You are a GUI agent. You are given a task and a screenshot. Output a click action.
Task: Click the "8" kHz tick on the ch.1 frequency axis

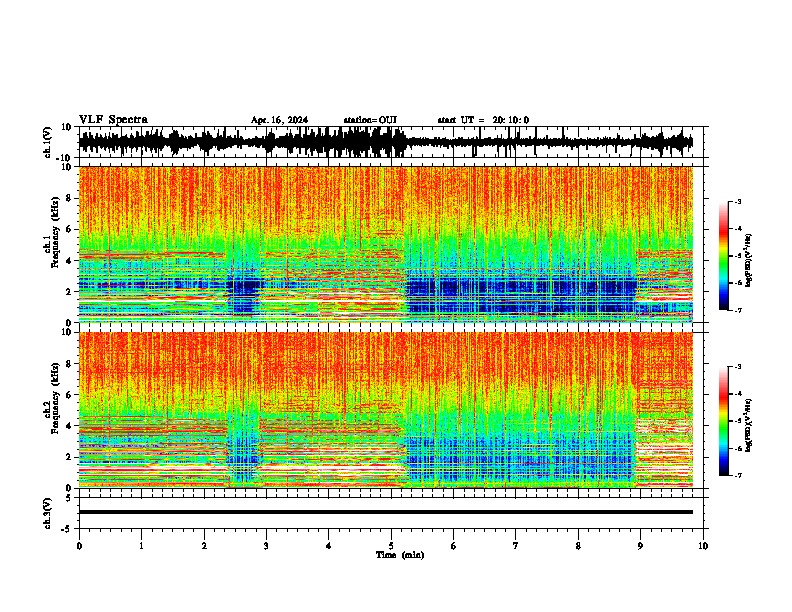coord(70,198)
